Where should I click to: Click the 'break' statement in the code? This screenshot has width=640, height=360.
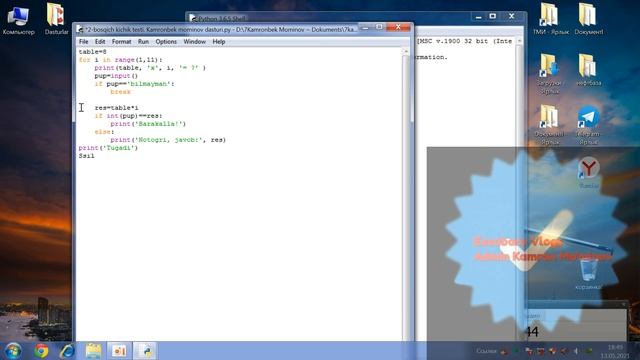(x=120, y=92)
